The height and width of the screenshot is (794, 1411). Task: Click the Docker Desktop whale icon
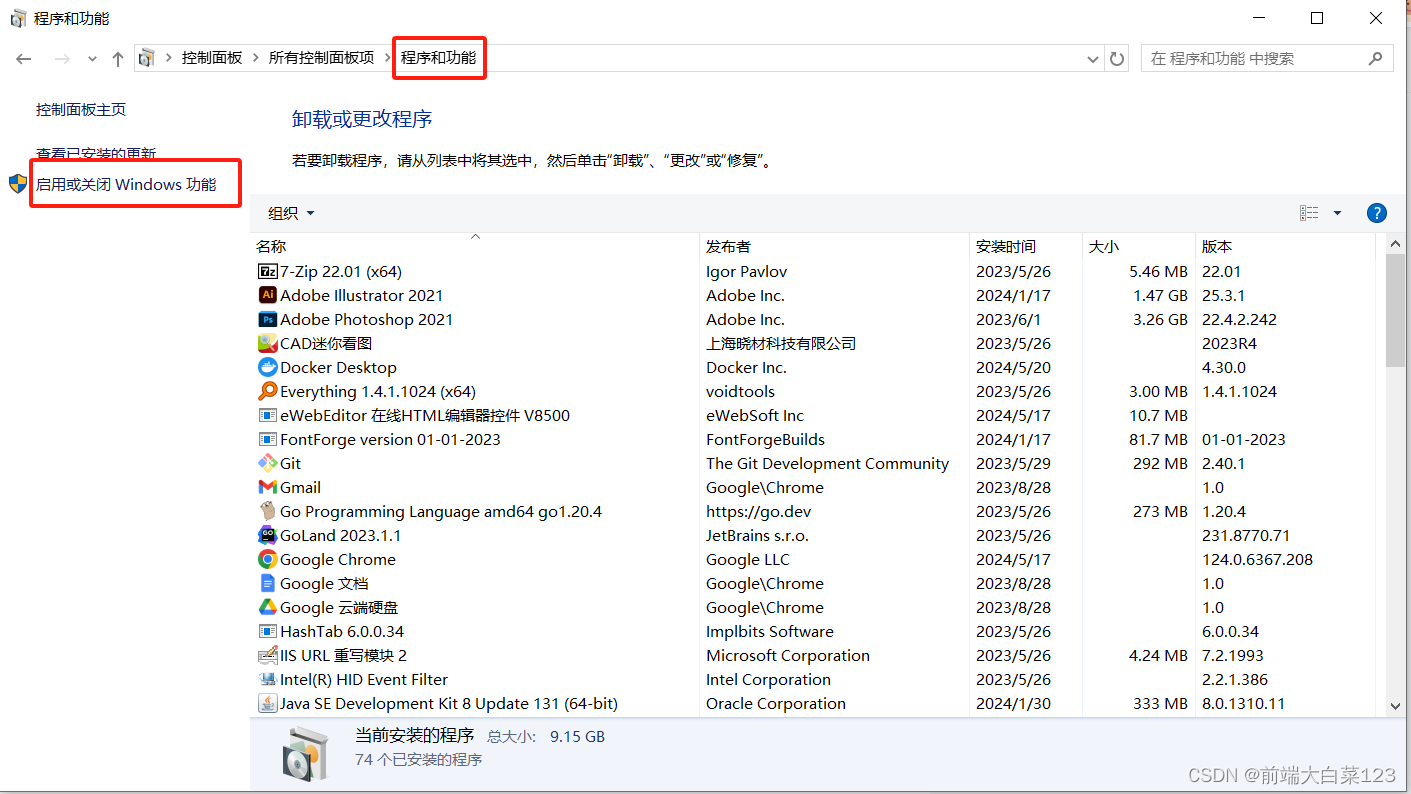pyautogui.click(x=267, y=367)
